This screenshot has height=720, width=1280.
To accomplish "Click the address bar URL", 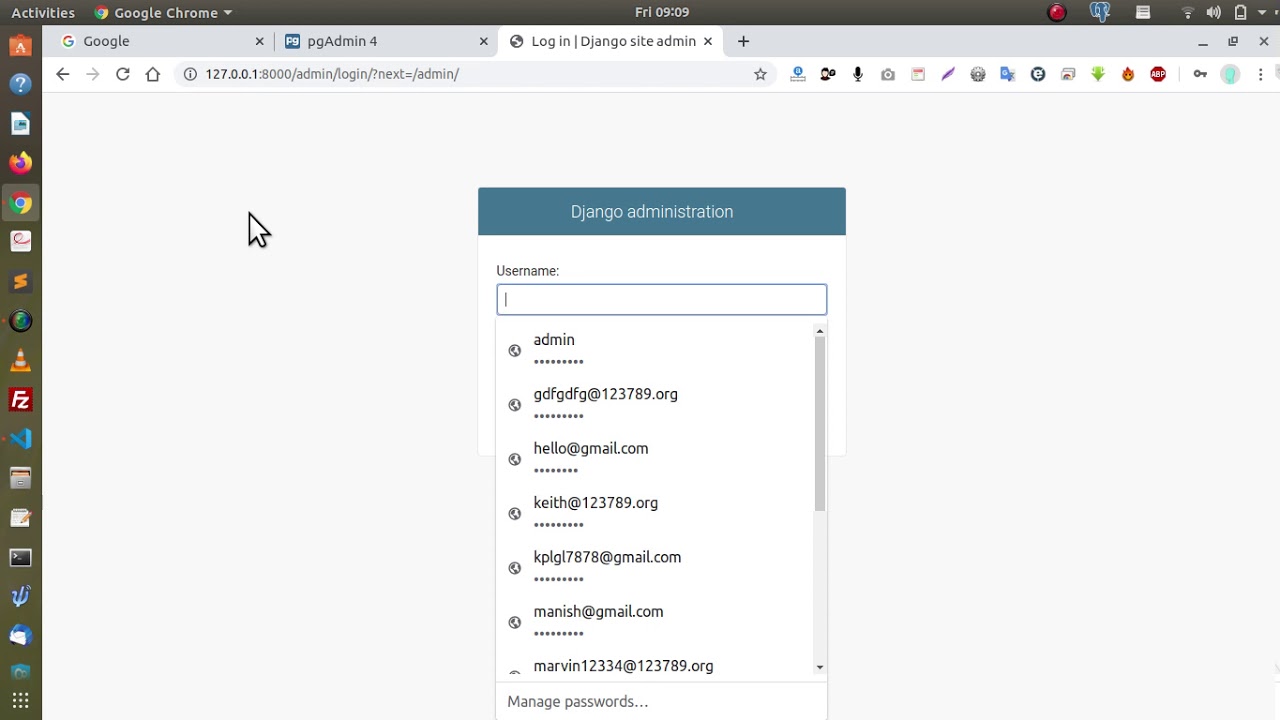I will [332, 74].
